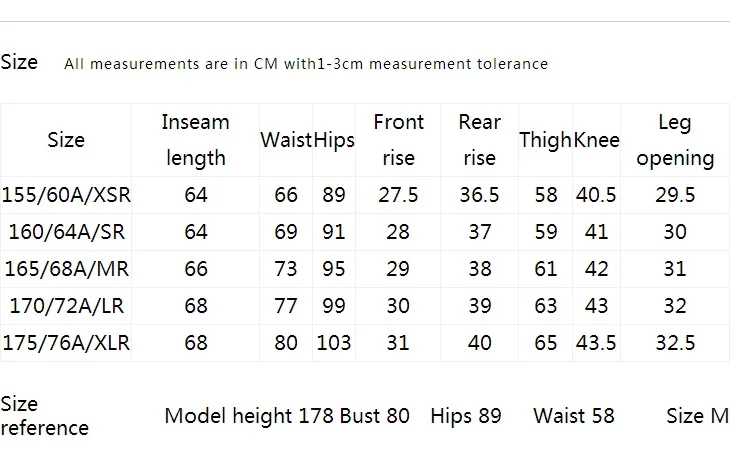Click the Rear rise column header
This screenshot has height=474, width=731.
tap(479, 140)
